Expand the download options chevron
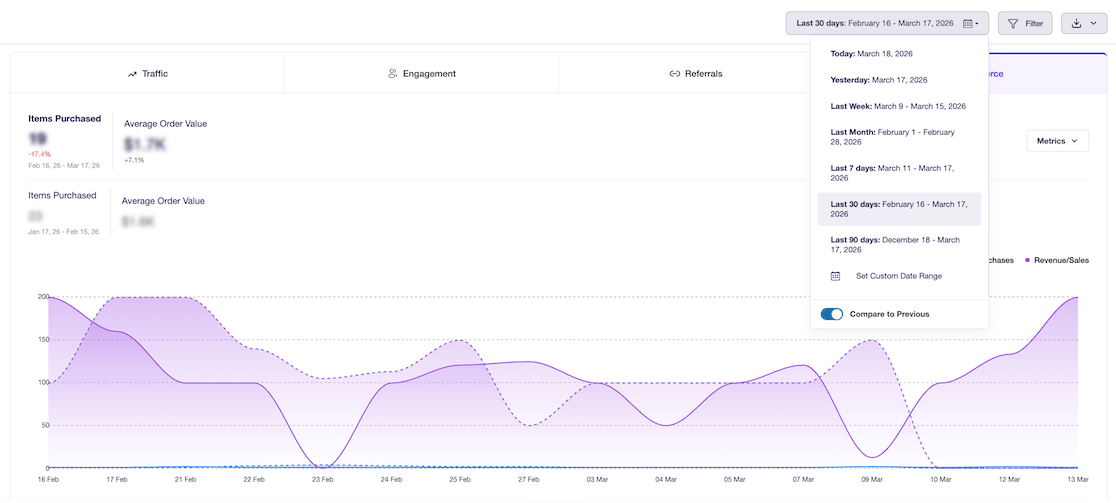Image resolution: width=1116 pixels, height=503 pixels. point(1094,23)
